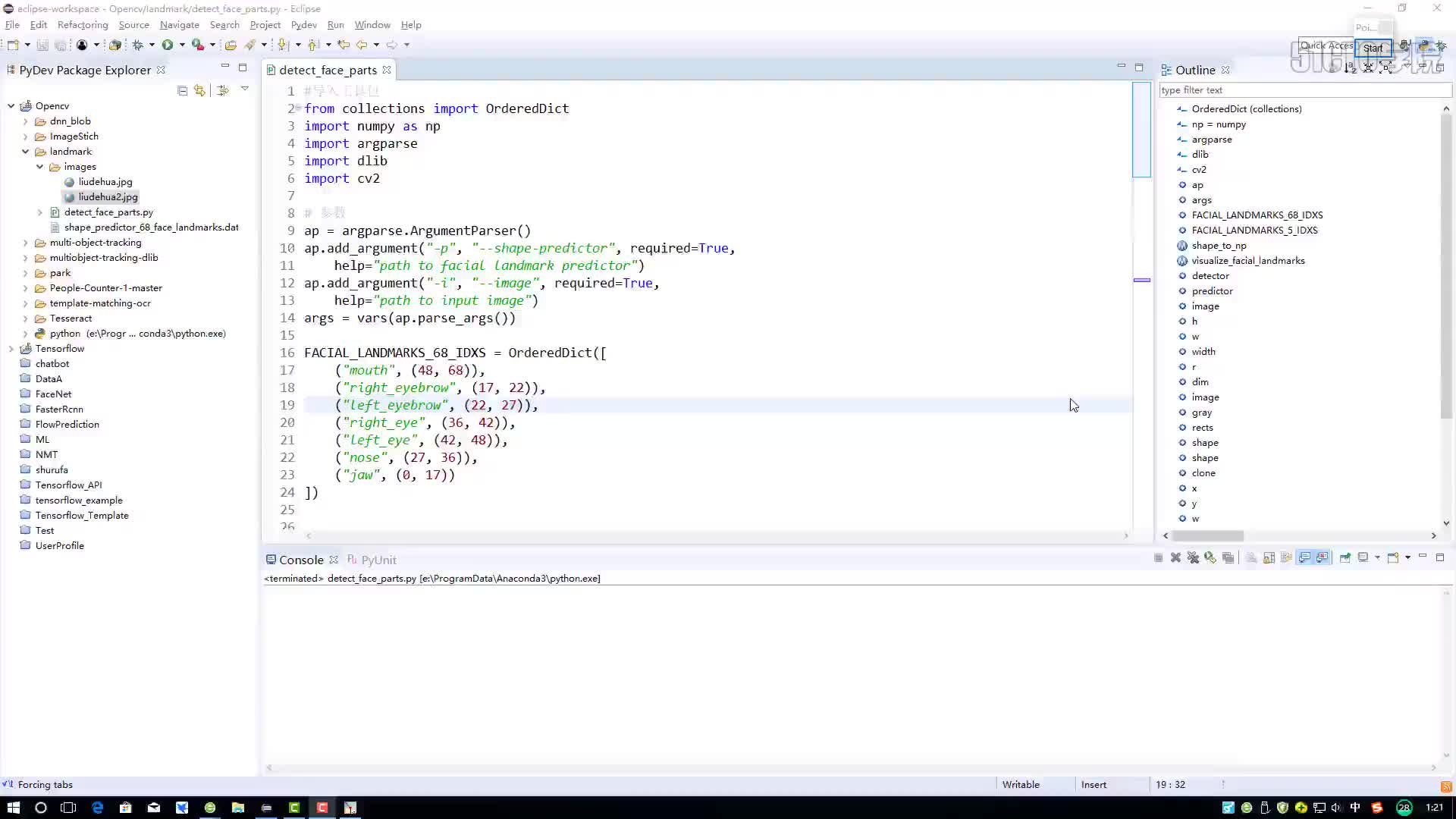Click the Open Type folder icon
Screen dimensions: 1456x819
pyautogui.click(x=231, y=45)
